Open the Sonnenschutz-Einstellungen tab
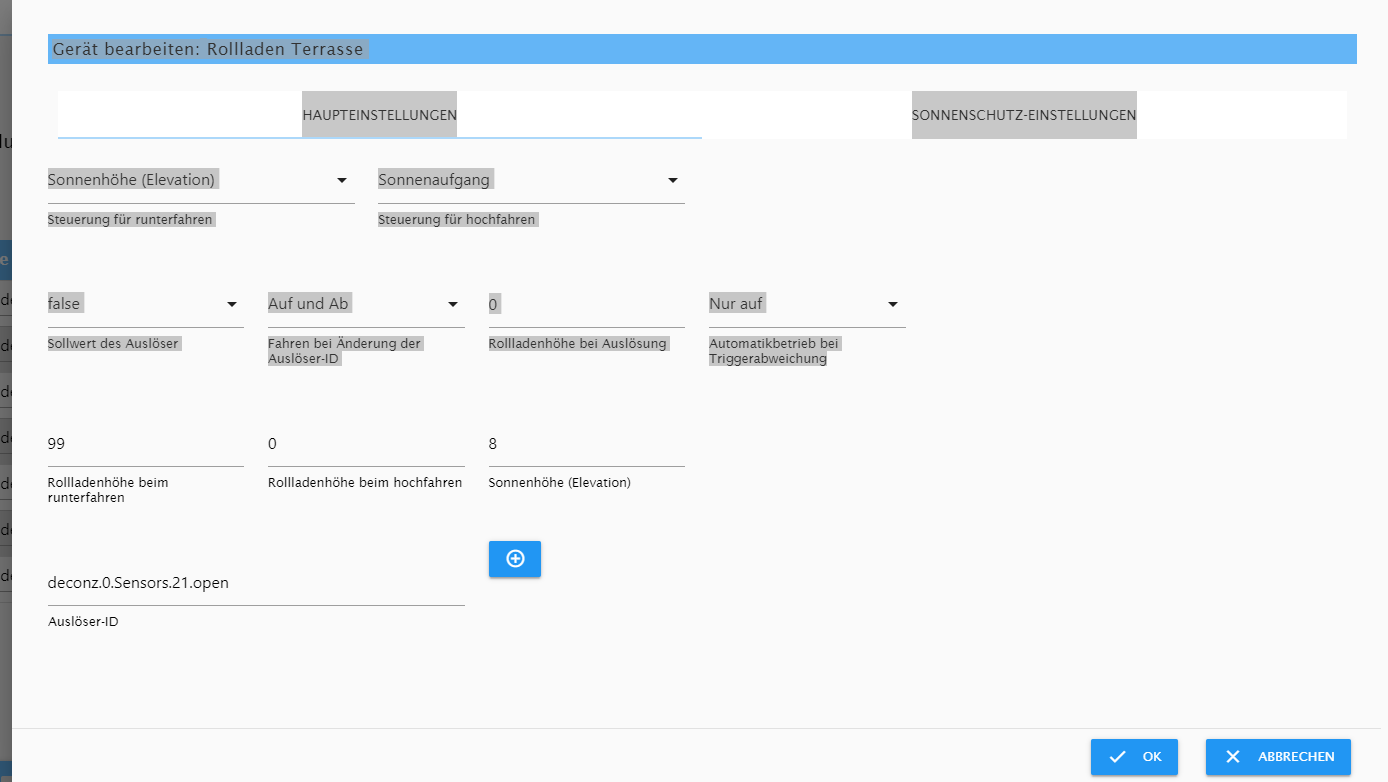This screenshot has height=782, width=1388. (1024, 115)
